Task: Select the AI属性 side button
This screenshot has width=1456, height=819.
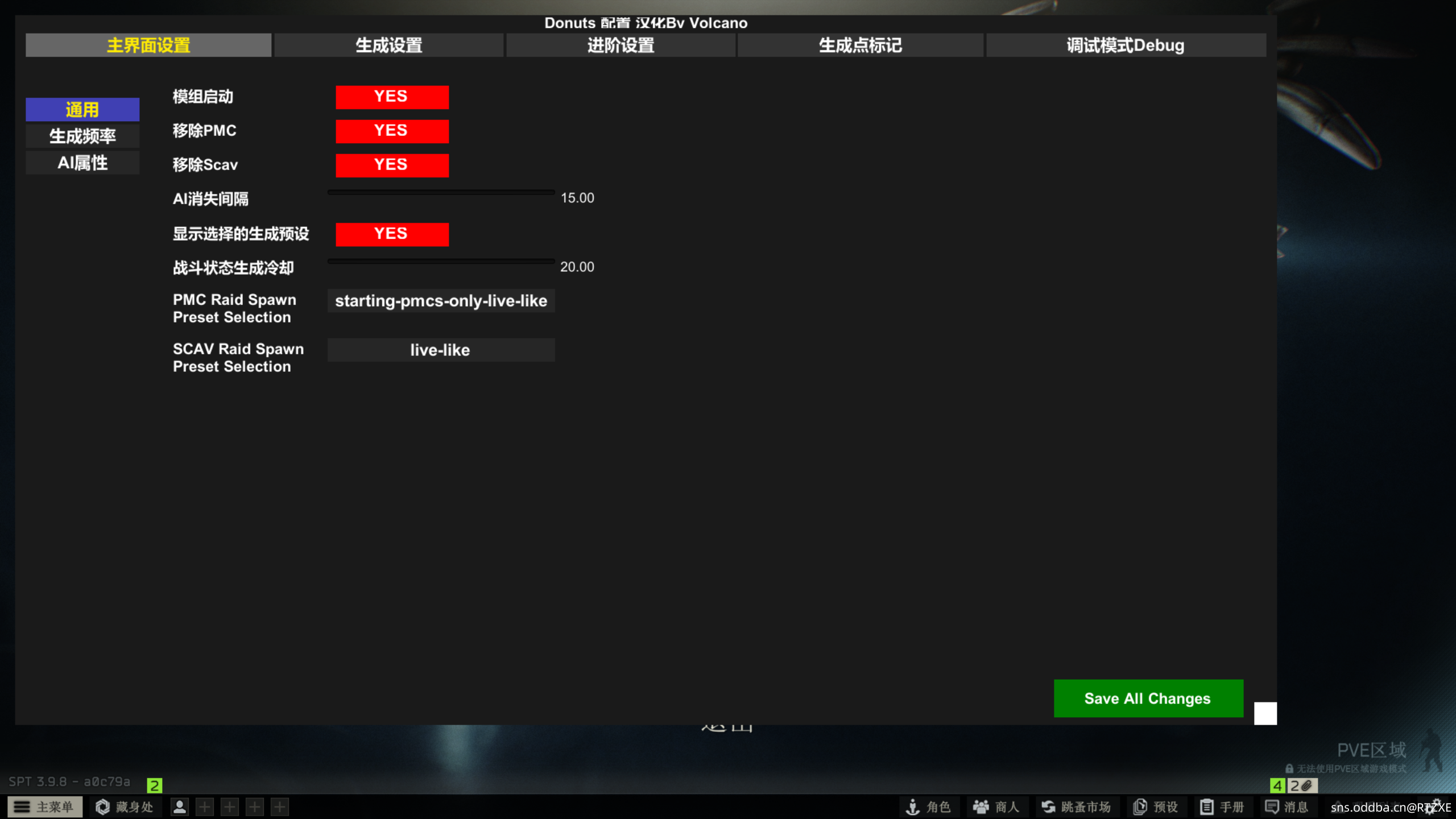Action: click(82, 163)
